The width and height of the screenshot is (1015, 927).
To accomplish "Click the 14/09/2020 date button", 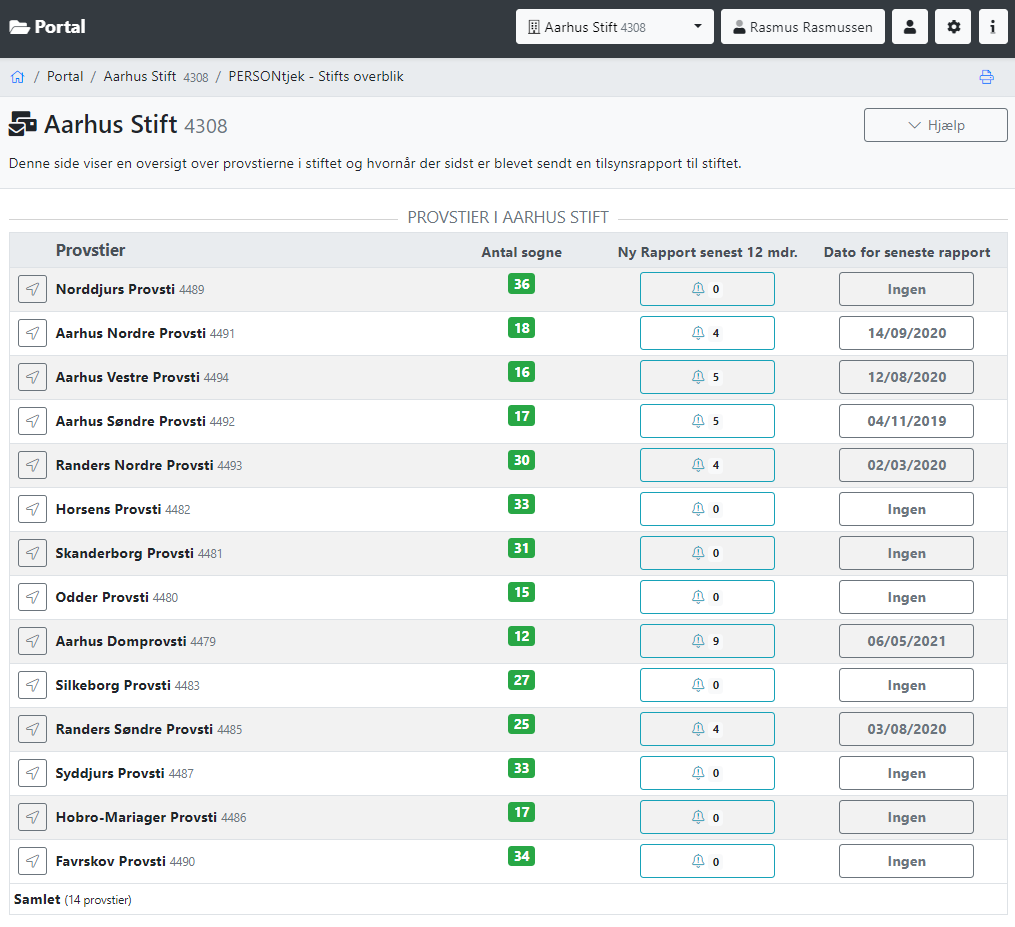I will click(x=906, y=333).
